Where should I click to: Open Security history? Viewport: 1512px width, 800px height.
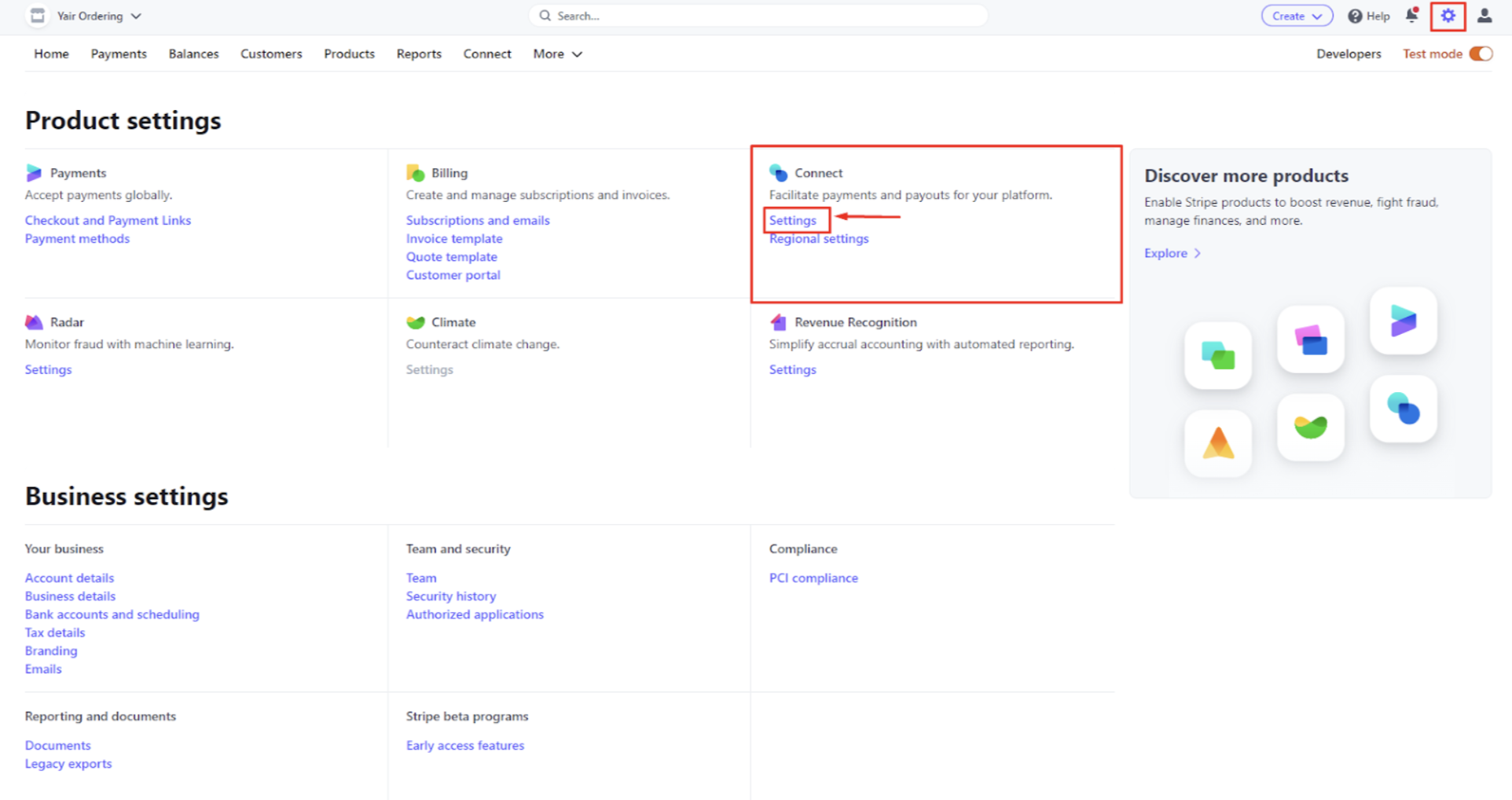[x=451, y=596]
